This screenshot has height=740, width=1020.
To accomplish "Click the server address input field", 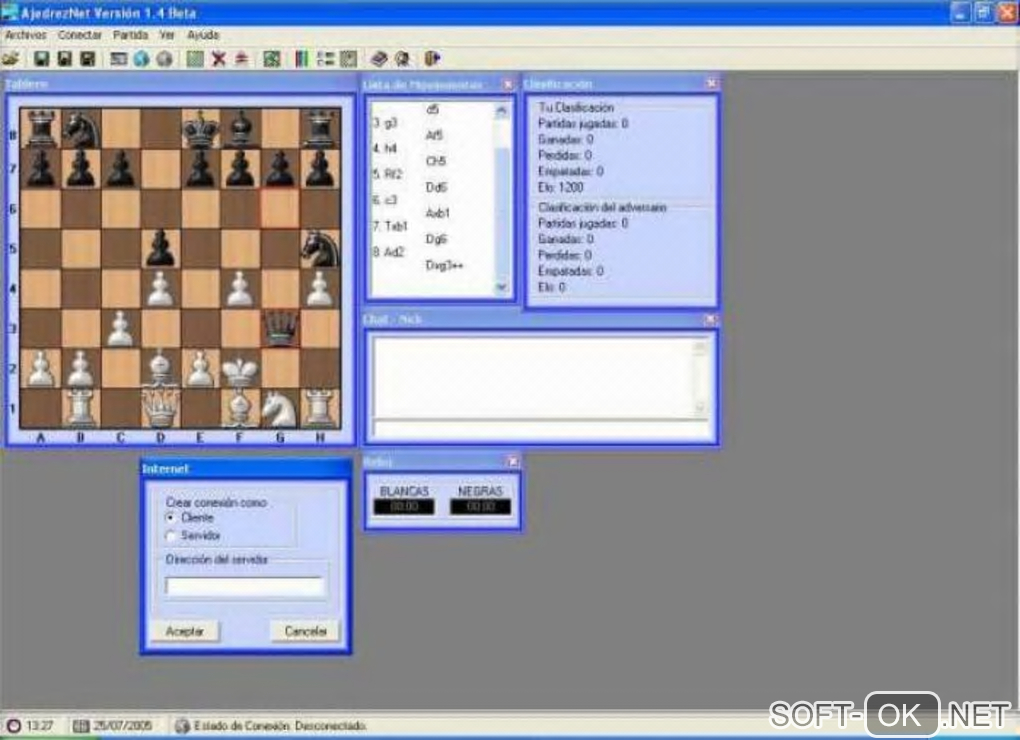I will [x=245, y=586].
